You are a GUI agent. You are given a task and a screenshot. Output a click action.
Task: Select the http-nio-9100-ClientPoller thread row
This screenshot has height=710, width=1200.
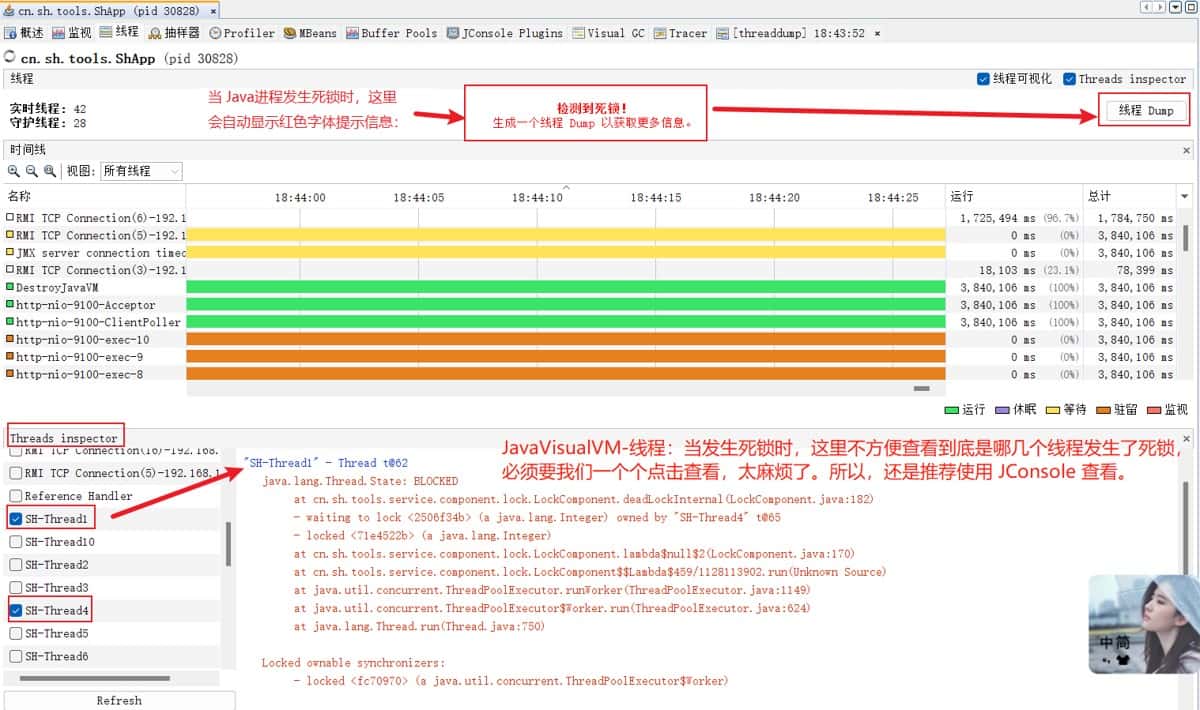click(x=590, y=322)
